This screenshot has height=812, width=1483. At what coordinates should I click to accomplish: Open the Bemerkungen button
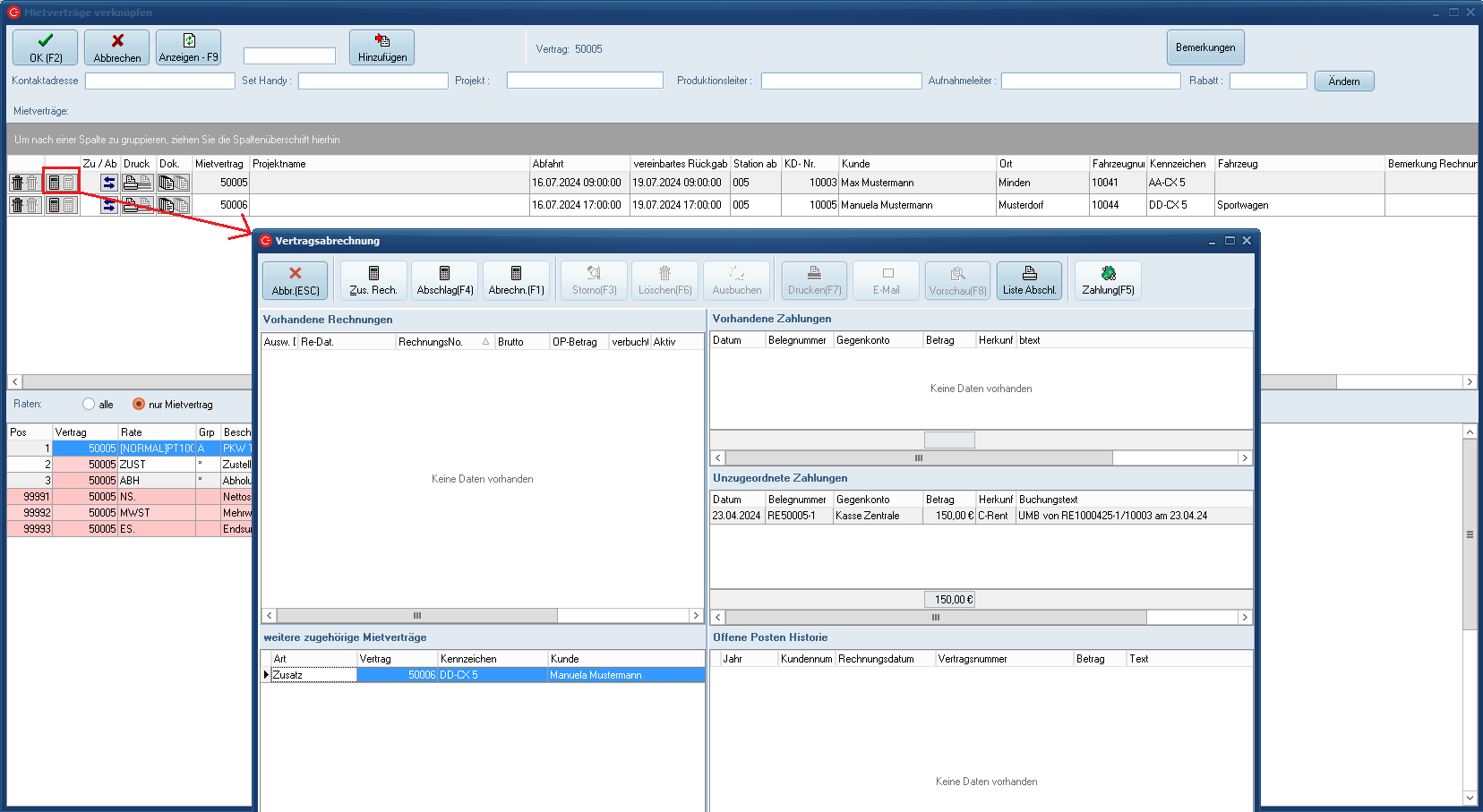(1204, 47)
